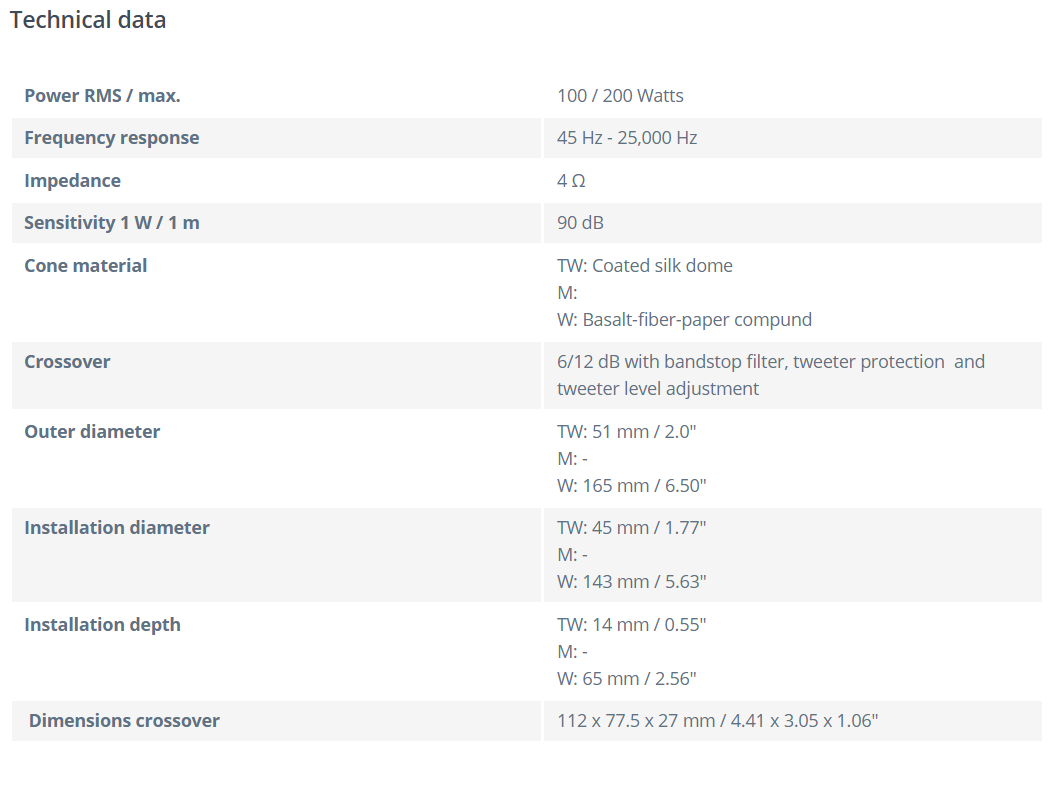
Task: Select the Installation diameter label
Action: point(117,528)
